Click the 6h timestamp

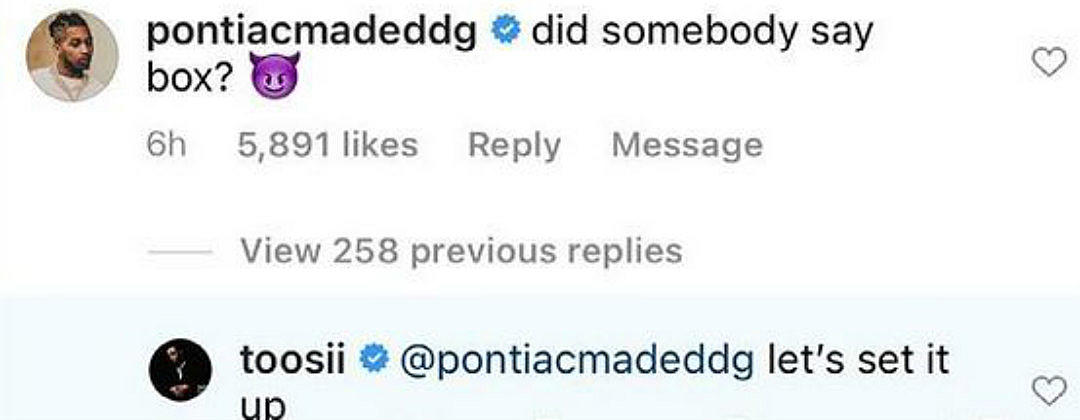[166, 146]
